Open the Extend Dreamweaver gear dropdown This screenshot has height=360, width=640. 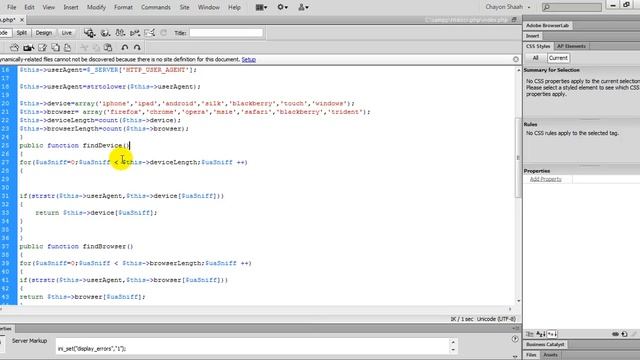[282, 7]
